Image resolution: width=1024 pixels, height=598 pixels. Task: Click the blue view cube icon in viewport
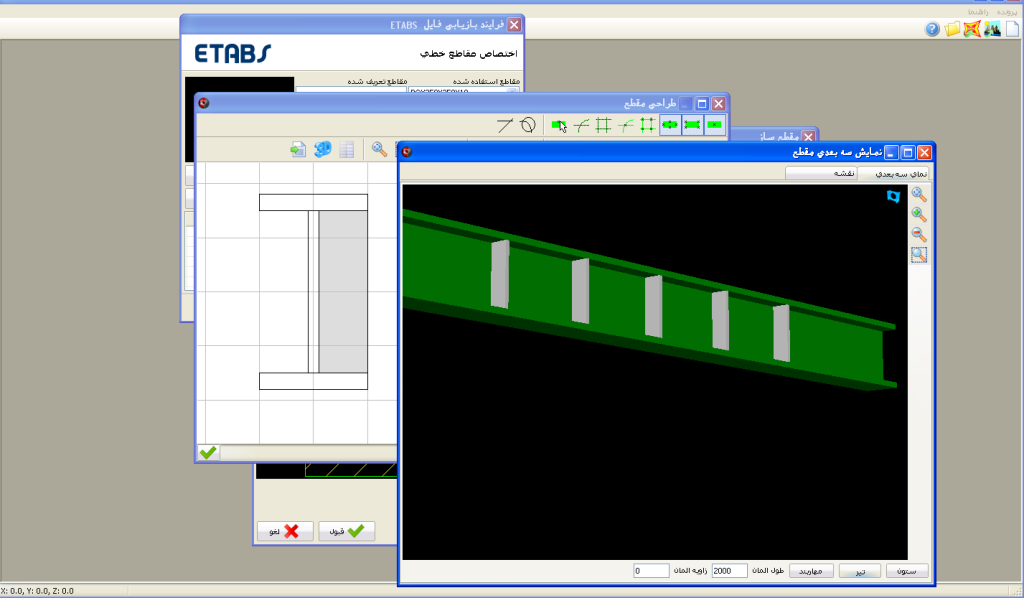coord(893,198)
